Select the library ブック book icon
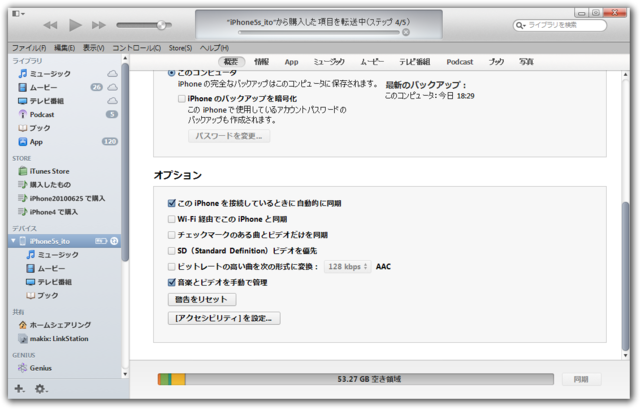 tap(23, 128)
